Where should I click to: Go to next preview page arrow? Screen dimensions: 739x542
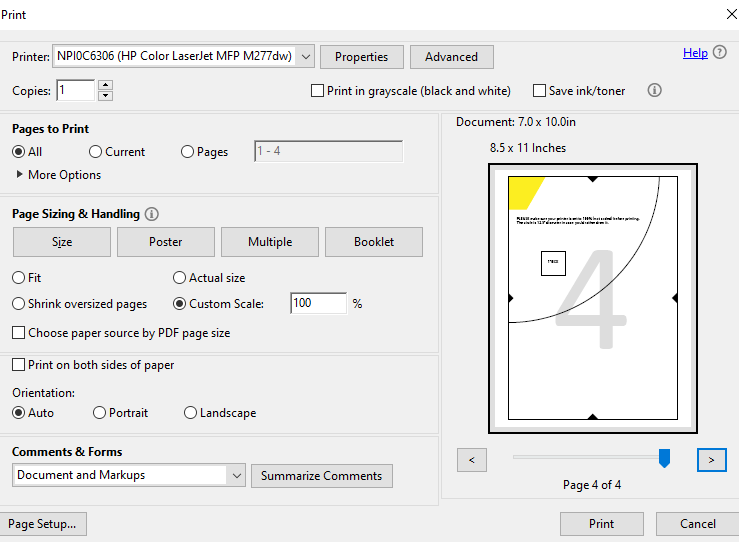[x=711, y=460]
